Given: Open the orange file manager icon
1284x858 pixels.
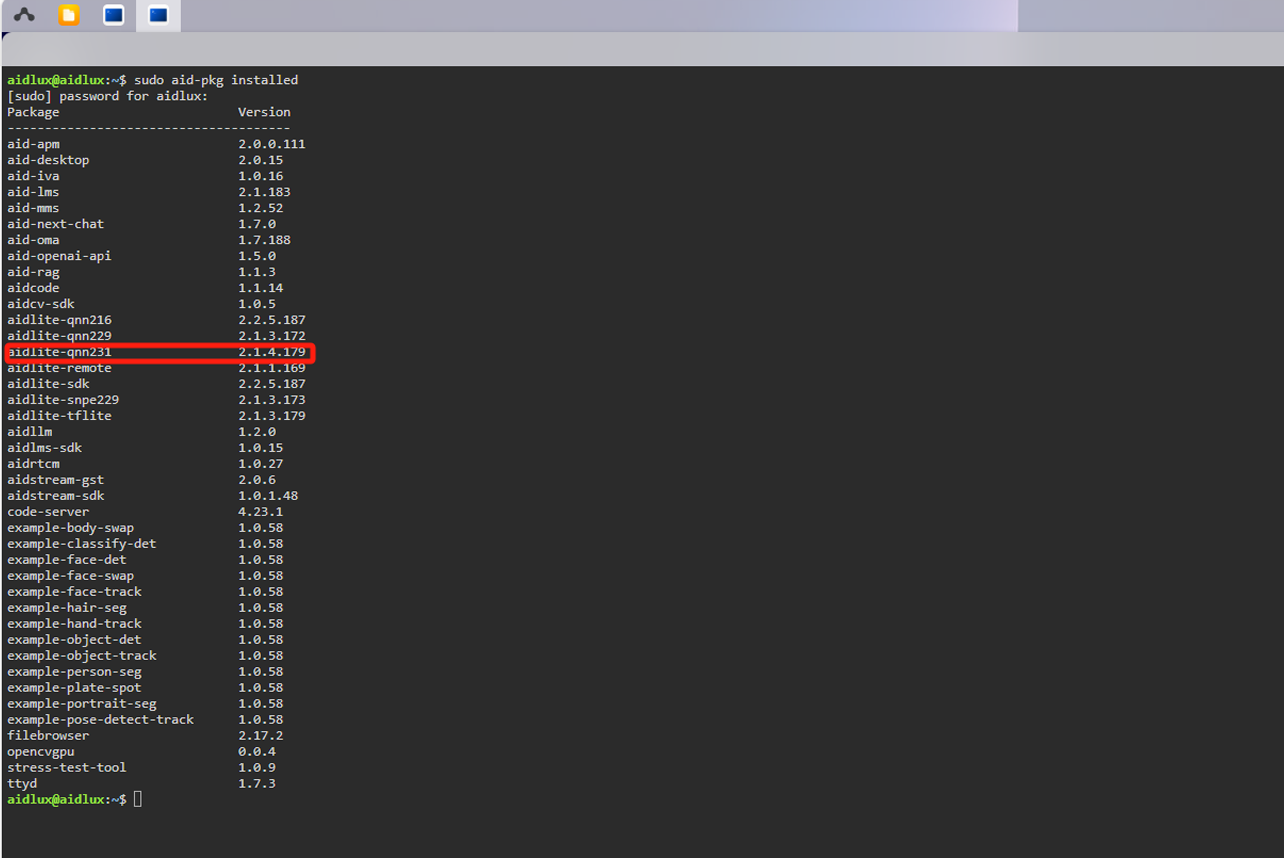Looking at the screenshot, I should pyautogui.click(x=69, y=15).
